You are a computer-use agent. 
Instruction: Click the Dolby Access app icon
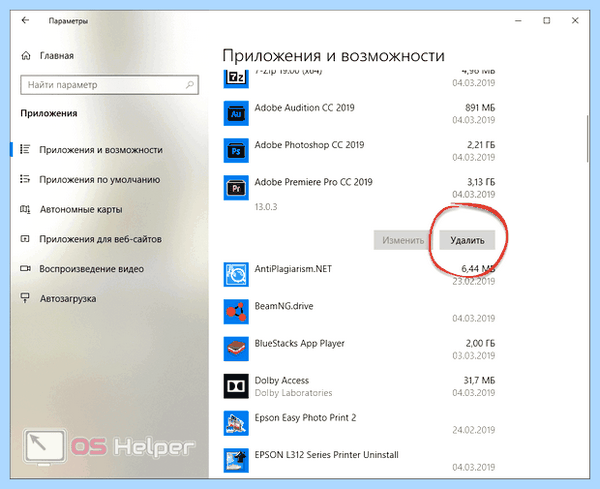pos(236,386)
